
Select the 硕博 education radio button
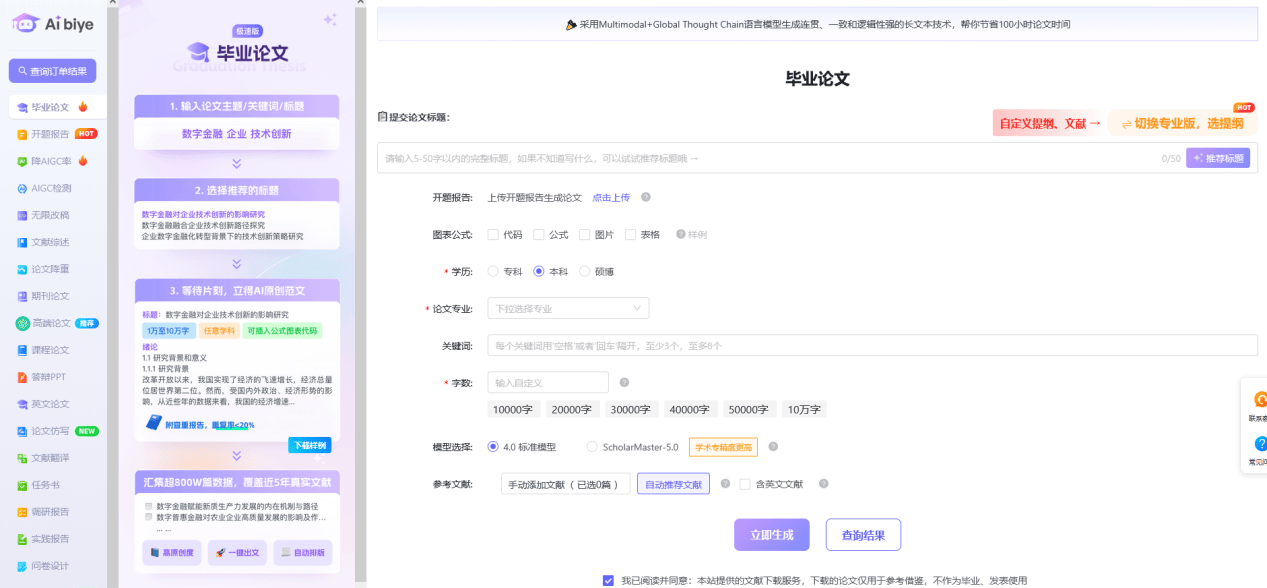[x=585, y=271]
